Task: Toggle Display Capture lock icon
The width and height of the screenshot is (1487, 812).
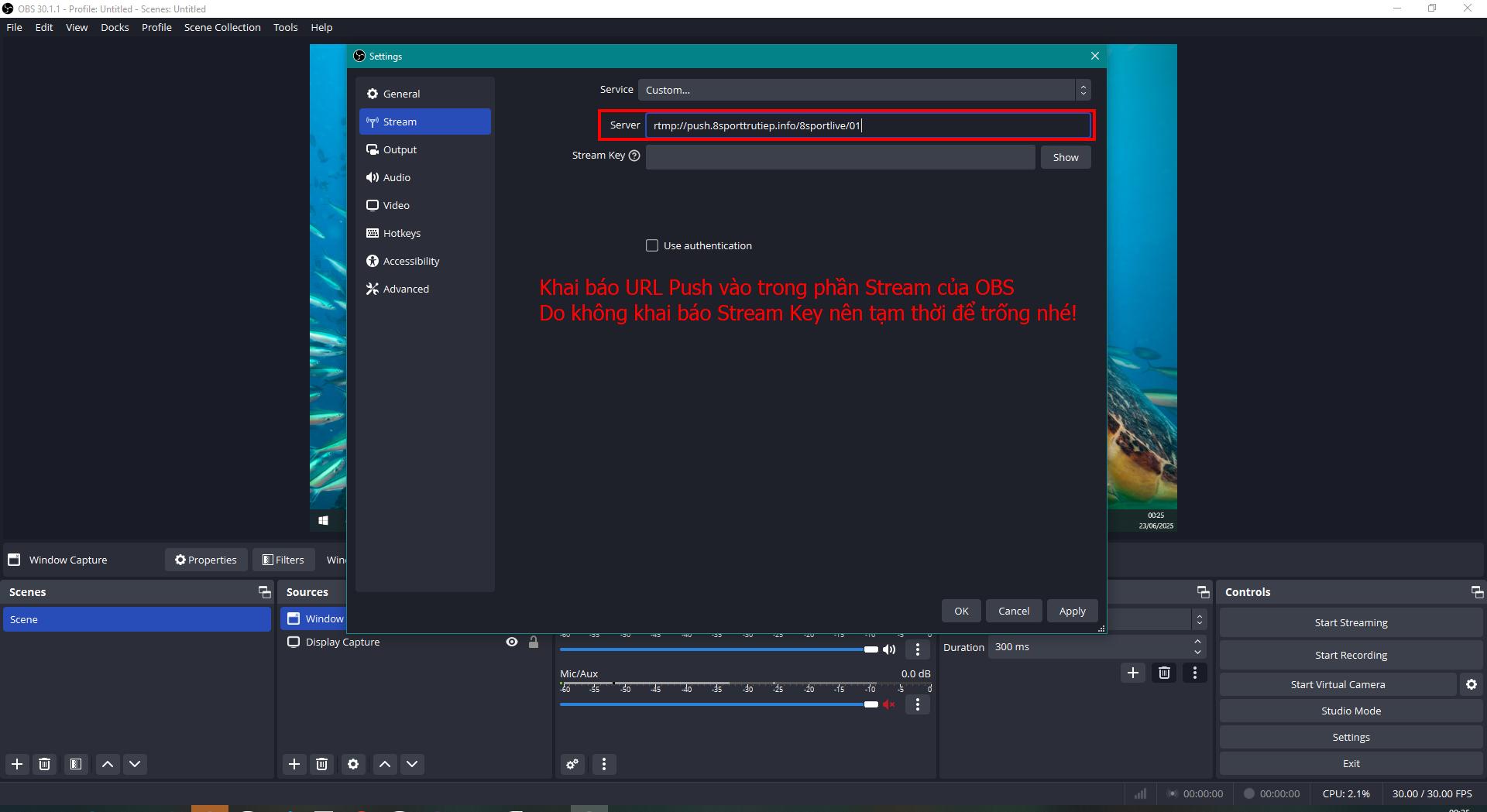Action: click(534, 642)
